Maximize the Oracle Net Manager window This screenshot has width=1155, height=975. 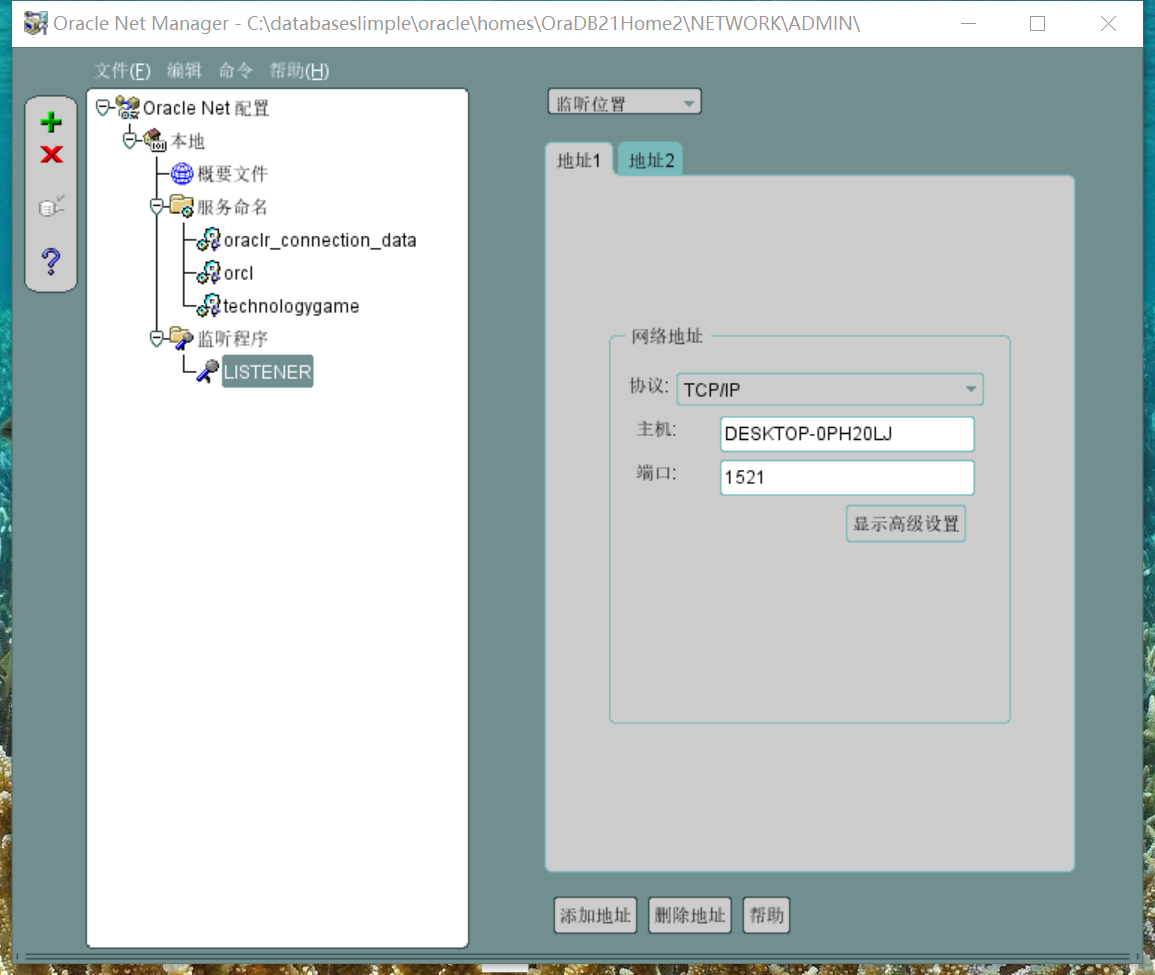point(1037,24)
